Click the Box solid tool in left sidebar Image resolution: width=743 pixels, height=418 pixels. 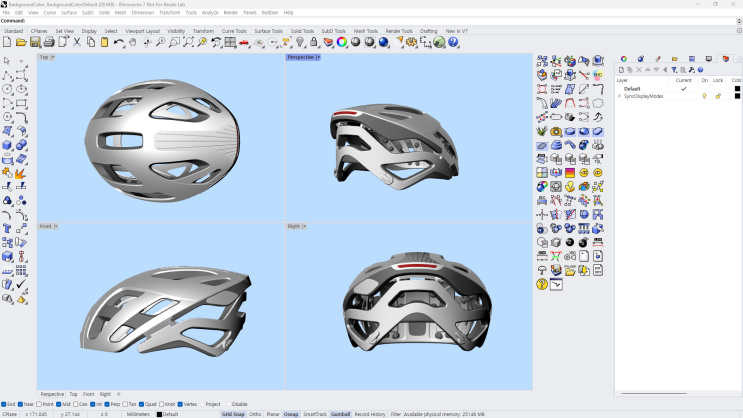pos(7,145)
